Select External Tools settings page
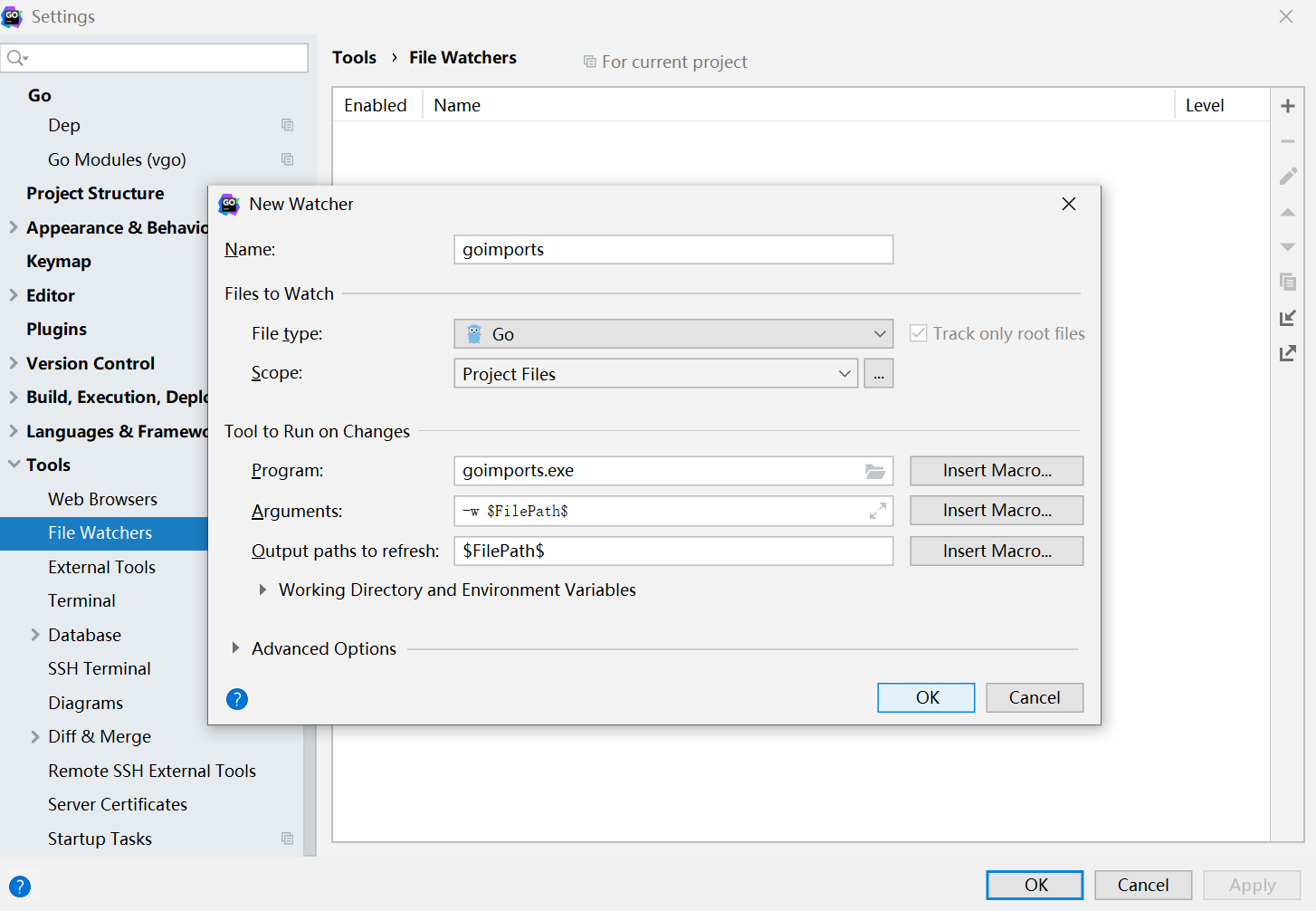Screen dimensions: 1316x911 (x=101, y=567)
